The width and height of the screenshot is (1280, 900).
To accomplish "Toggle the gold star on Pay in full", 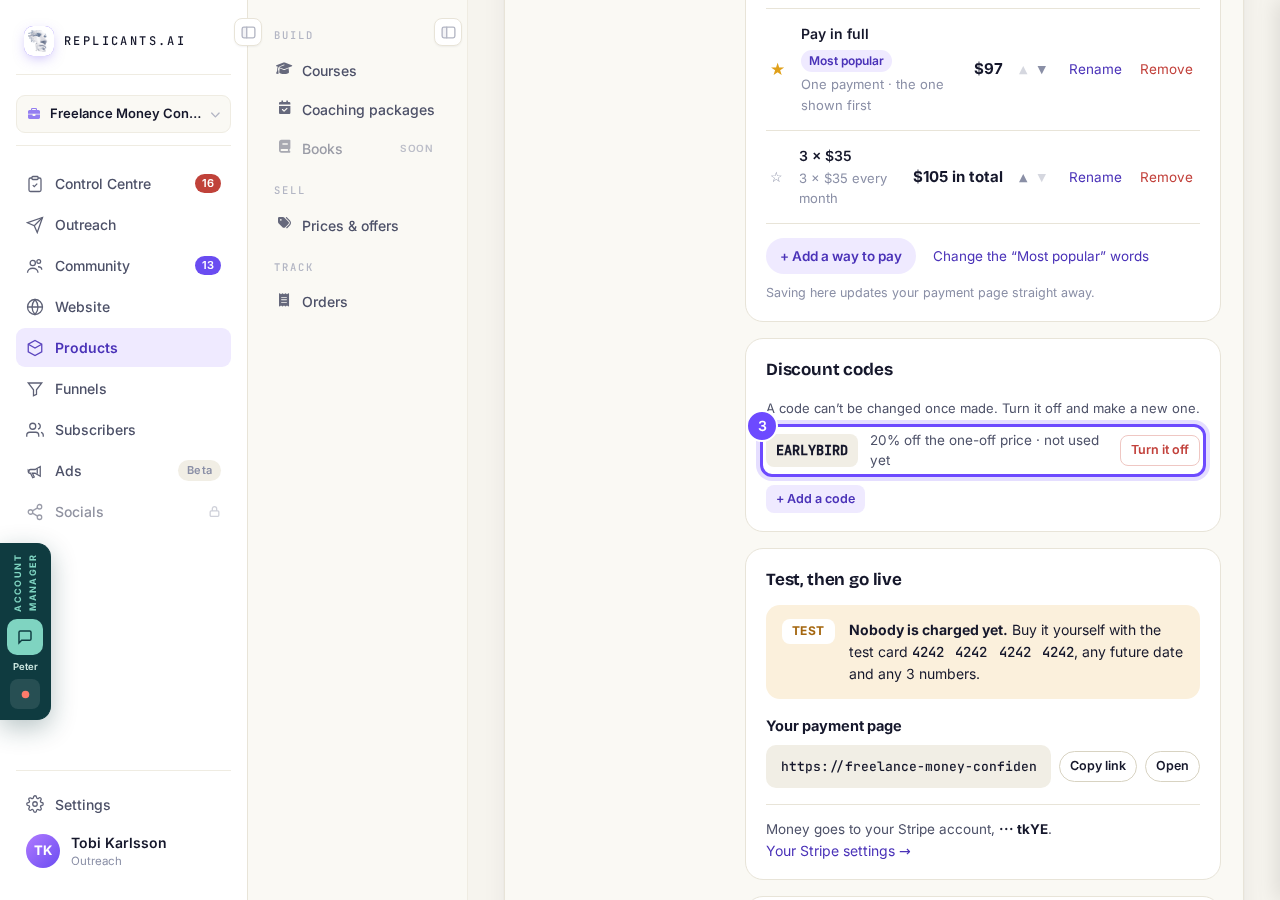I will [777, 69].
